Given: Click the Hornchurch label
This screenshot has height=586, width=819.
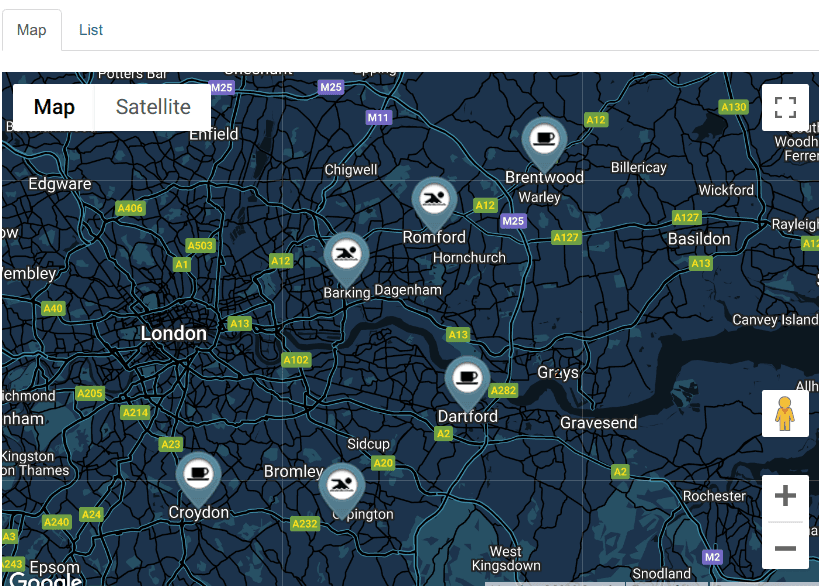Looking at the screenshot, I should click(x=469, y=257).
